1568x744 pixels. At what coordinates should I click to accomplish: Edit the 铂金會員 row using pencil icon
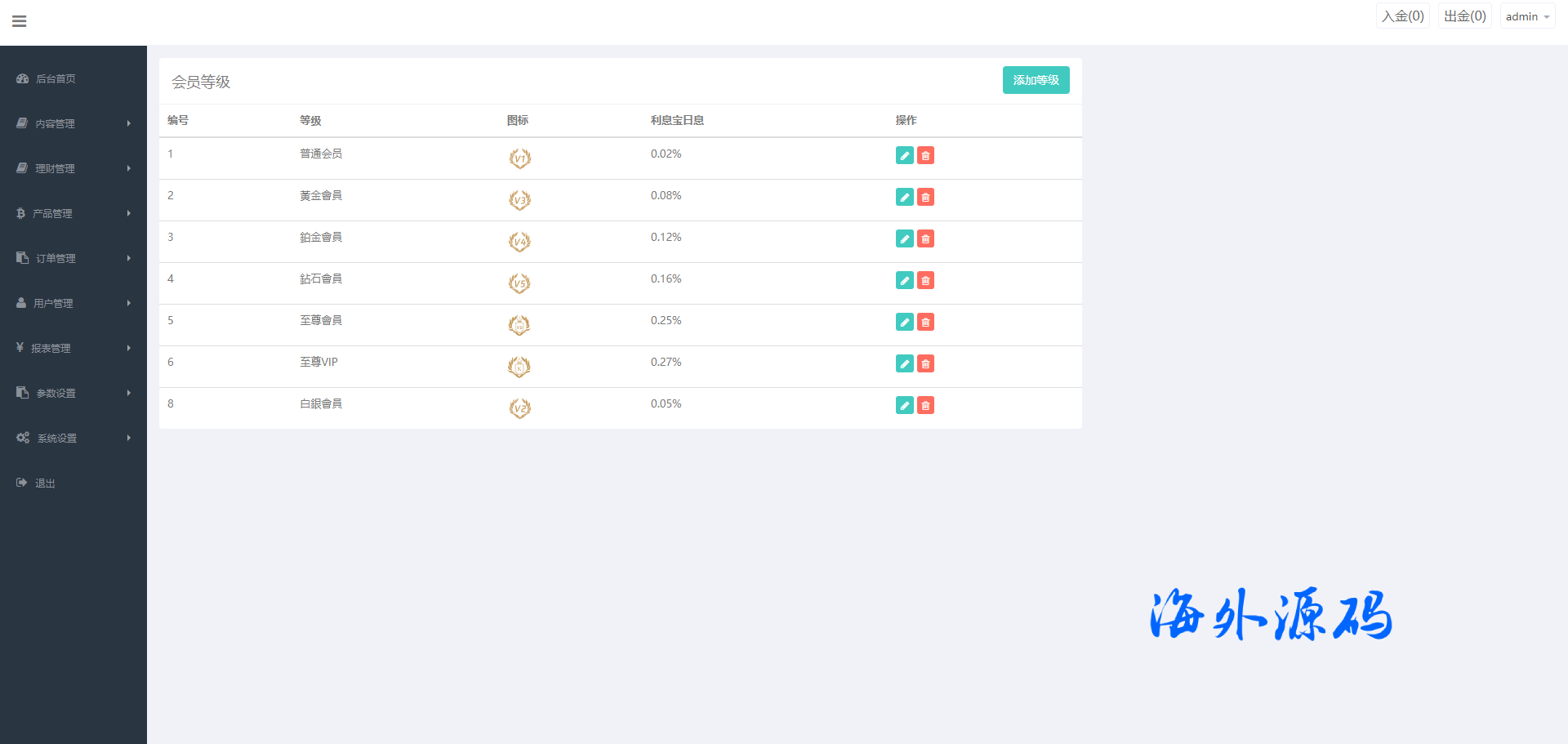(904, 239)
